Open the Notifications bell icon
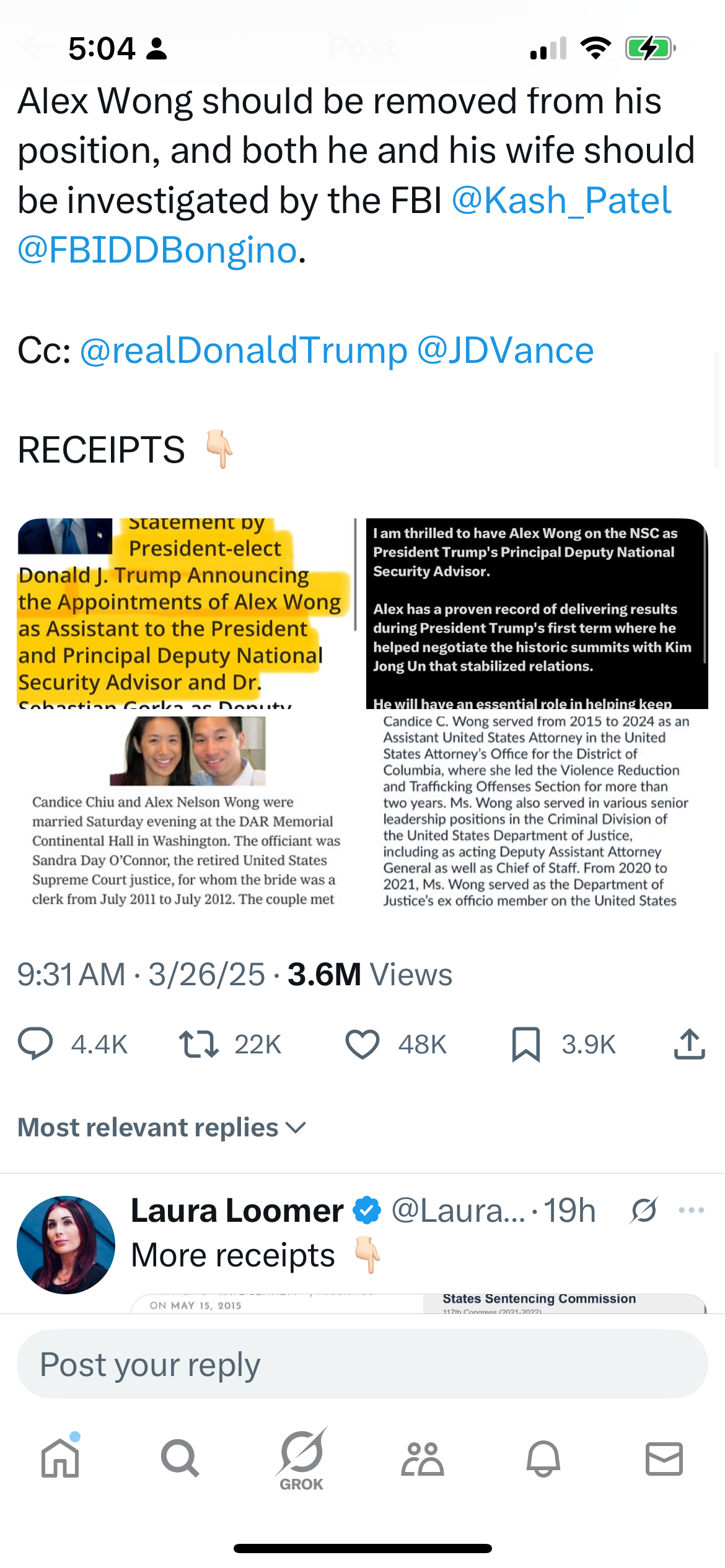 point(543,1458)
